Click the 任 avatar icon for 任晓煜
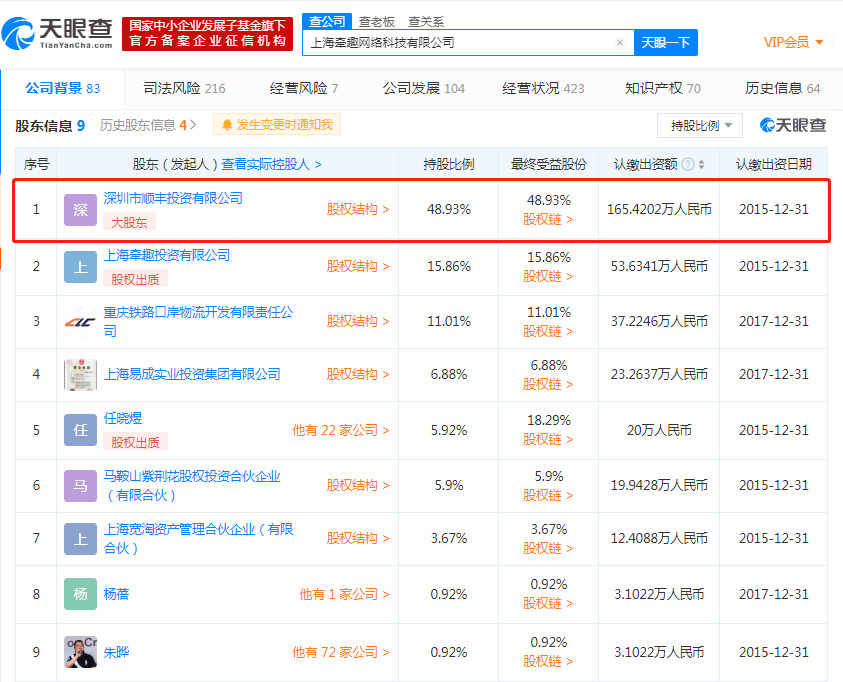Image resolution: width=843 pixels, height=682 pixels. coord(80,430)
